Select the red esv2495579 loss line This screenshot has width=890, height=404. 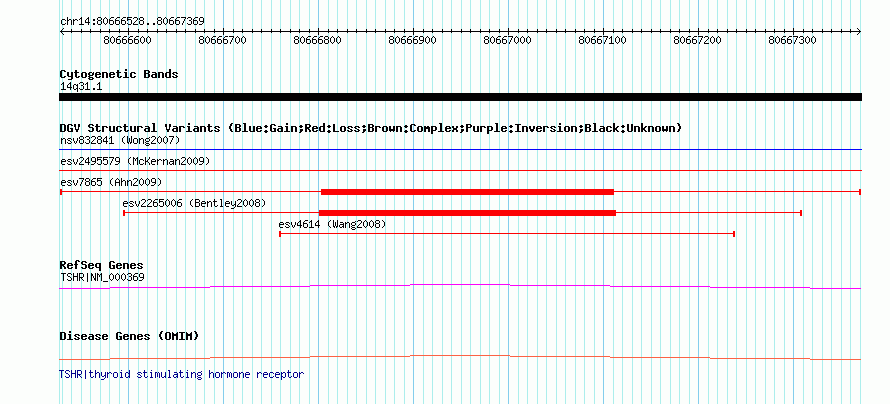(x=460, y=170)
